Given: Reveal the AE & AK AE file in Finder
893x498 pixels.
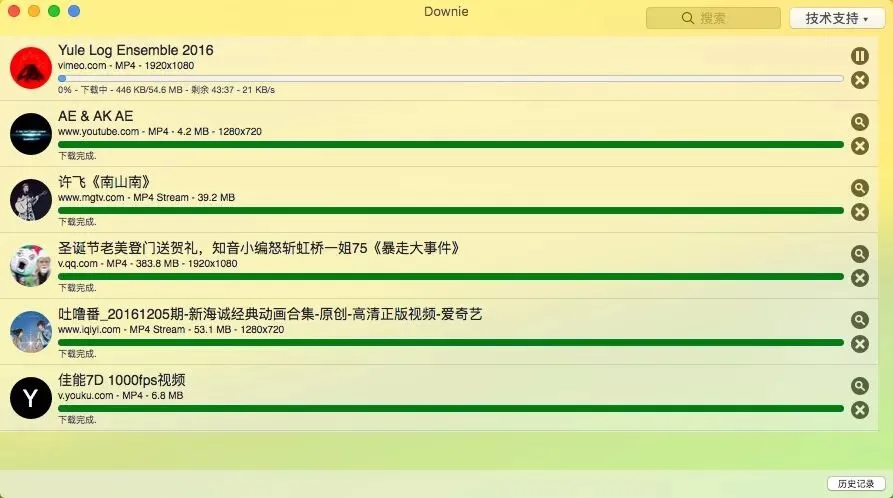Looking at the screenshot, I should click(x=859, y=122).
